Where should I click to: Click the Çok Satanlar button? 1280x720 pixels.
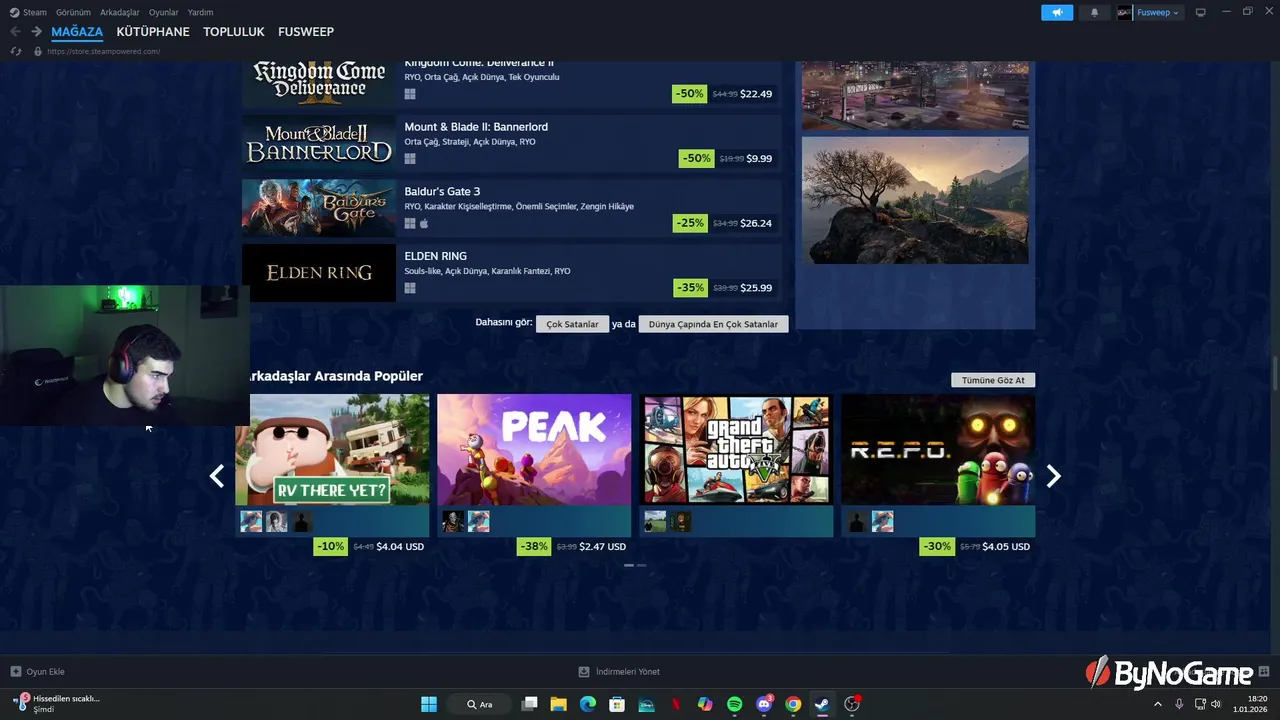coord(572,324)
